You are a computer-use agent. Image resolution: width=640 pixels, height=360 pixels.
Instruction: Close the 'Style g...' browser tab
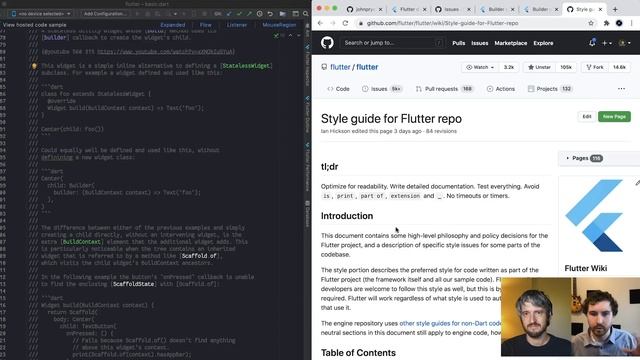click(x=600, y=9)
